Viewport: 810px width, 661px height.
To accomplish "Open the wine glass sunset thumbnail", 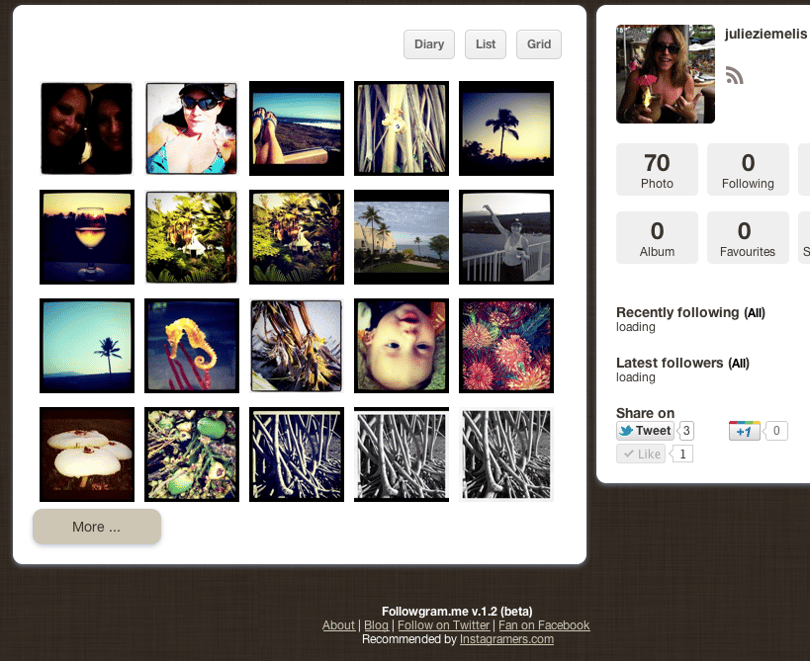I will [x=87, y=237].
